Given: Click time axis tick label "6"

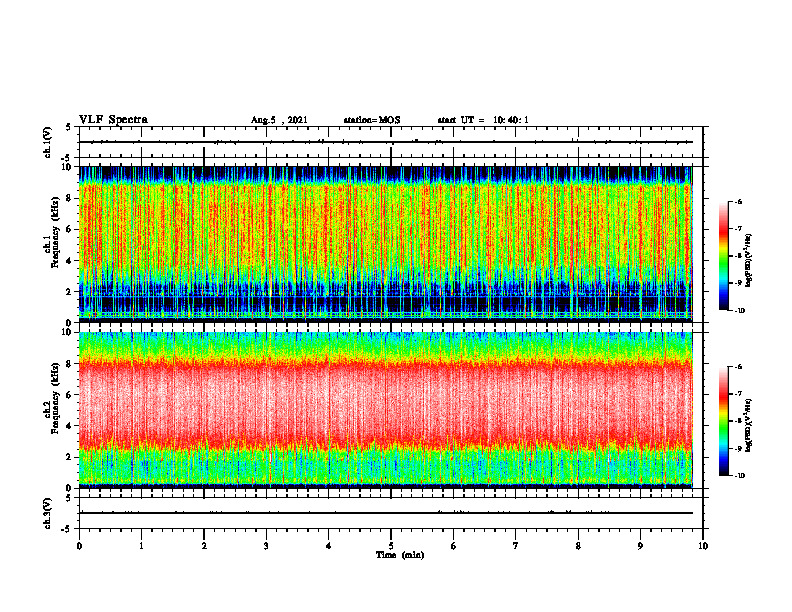Looking at the screenshot, I should coord(454,546).
